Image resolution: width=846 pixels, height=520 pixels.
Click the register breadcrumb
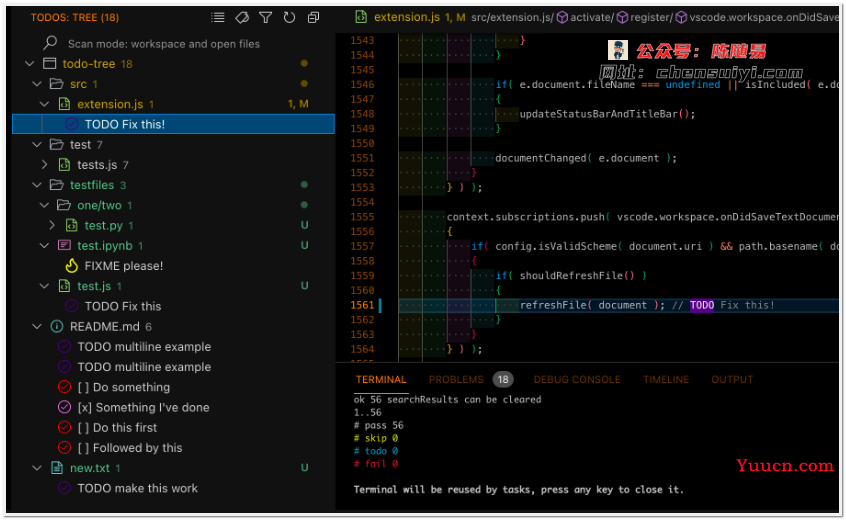click(x=650, y=17)
